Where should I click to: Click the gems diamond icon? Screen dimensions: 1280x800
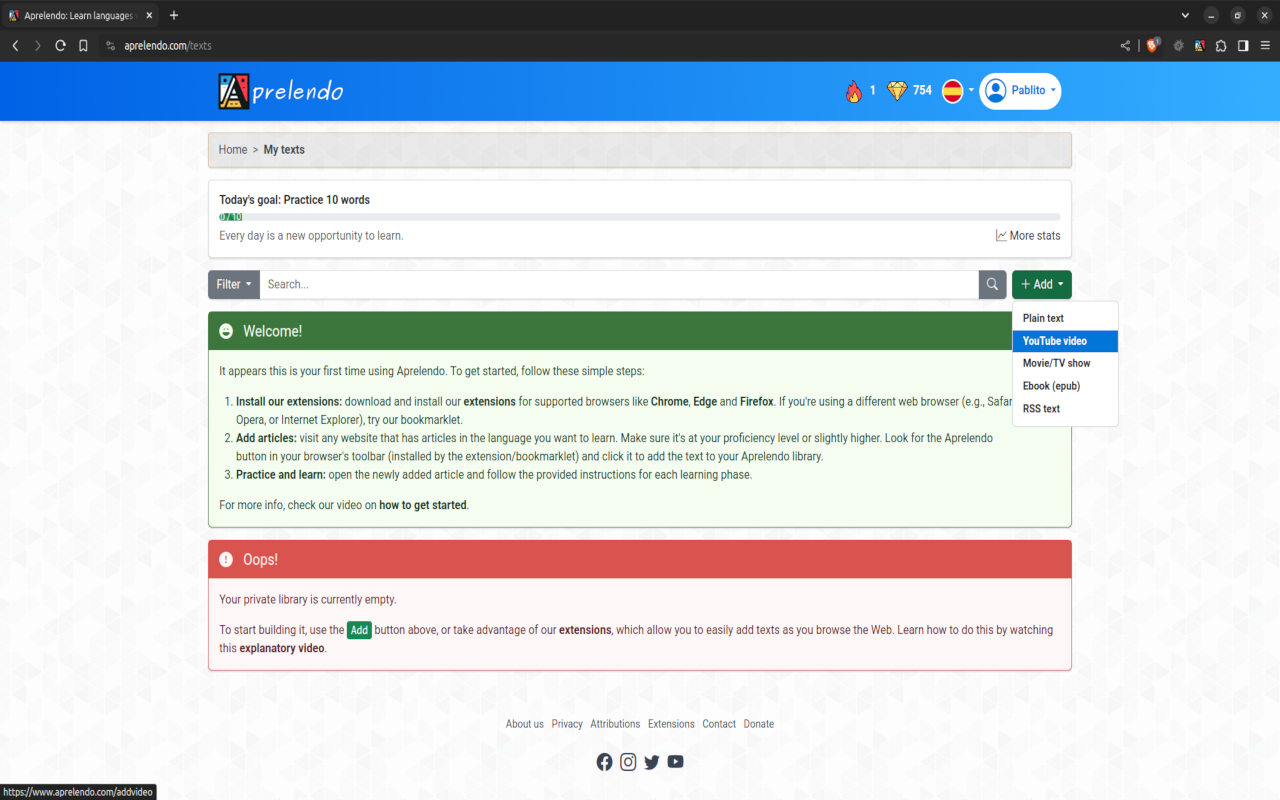click(x=897, y=91)
